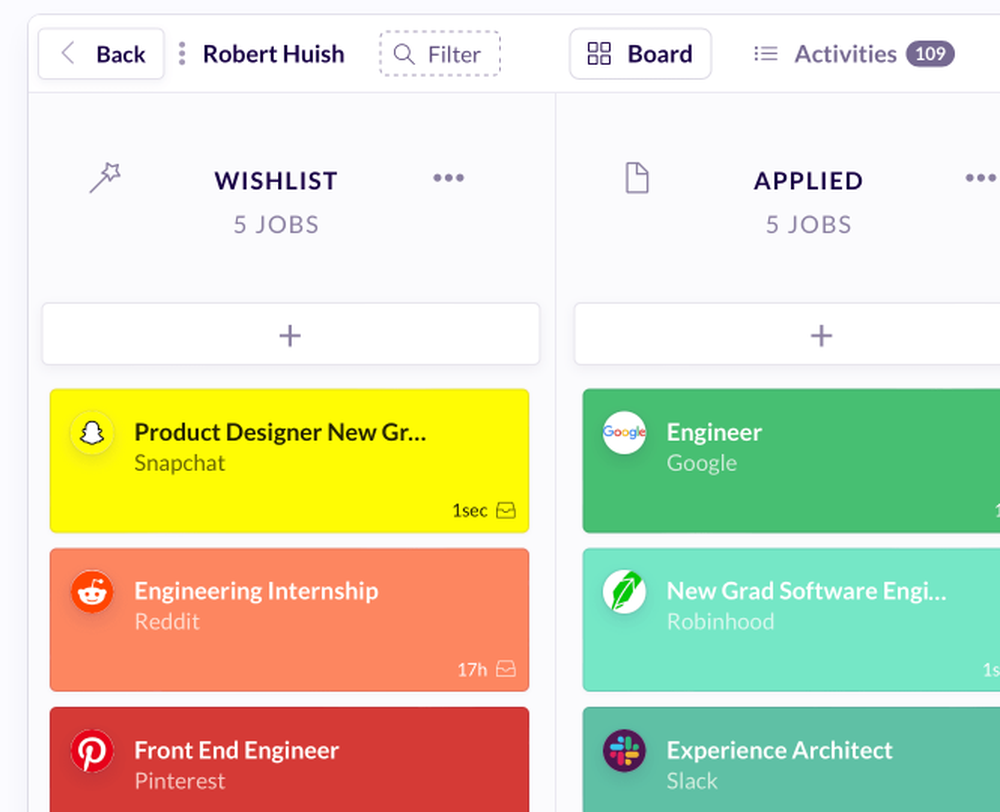The width and height of the screenshot is (1000, 812).
Task: Click the document icon above Applied column
Action: click(637, 177)
